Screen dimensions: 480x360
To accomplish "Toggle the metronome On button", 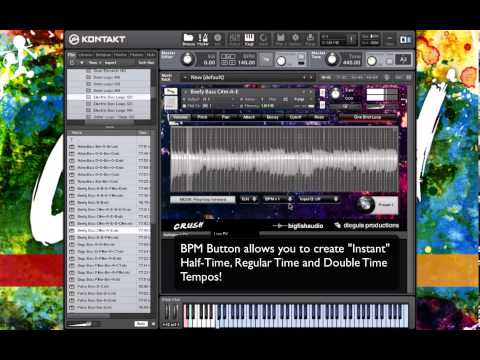I will (x=301, y=56).
